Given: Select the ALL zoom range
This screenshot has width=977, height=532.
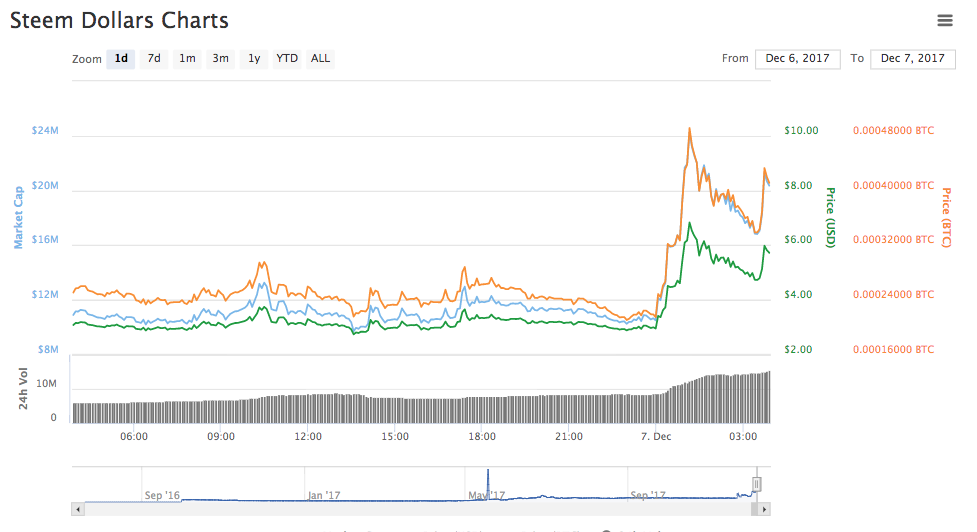Looking at the screenshot, I should [320, 59].
